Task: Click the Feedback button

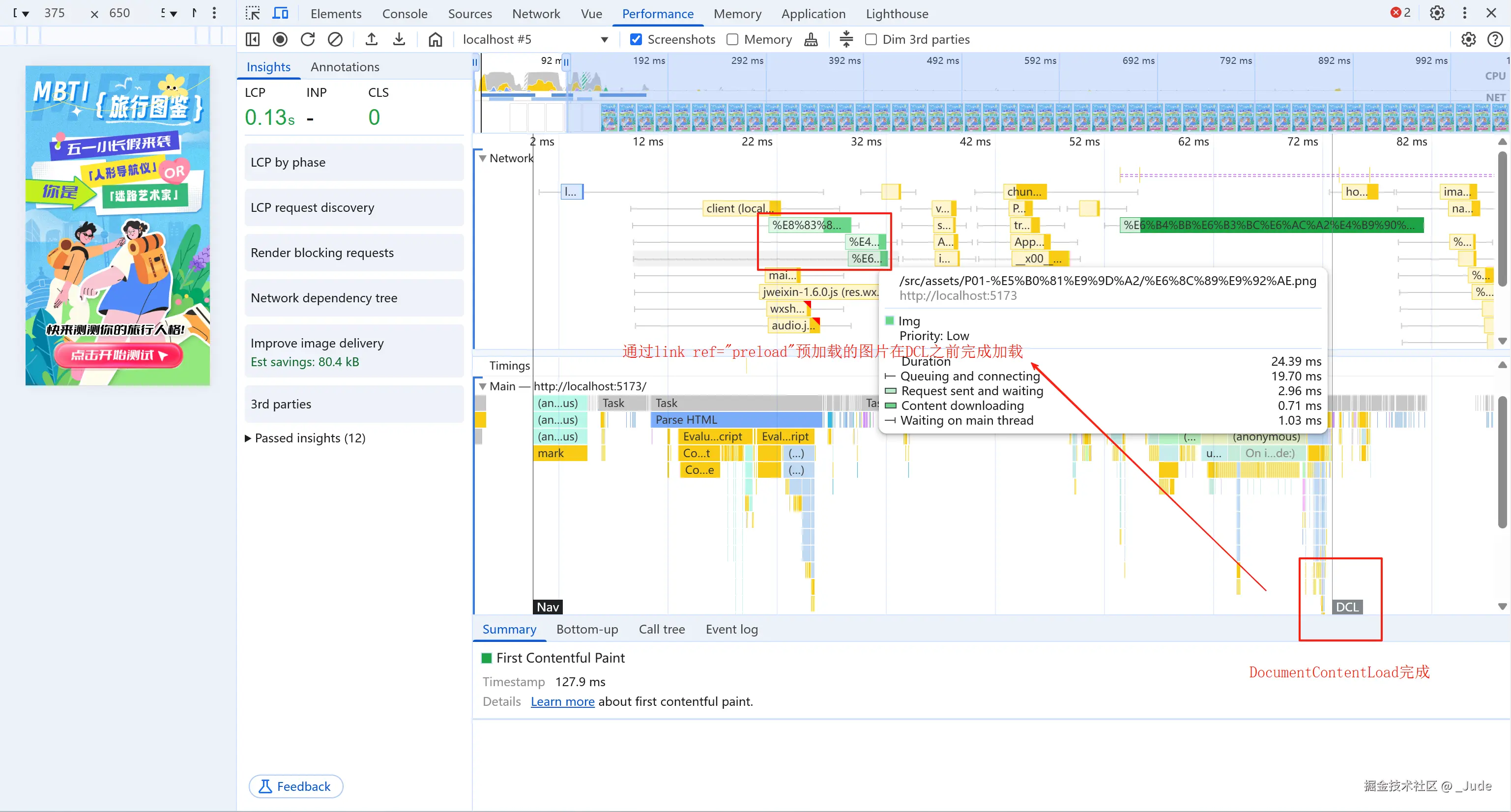Action: tap(295, 786)
